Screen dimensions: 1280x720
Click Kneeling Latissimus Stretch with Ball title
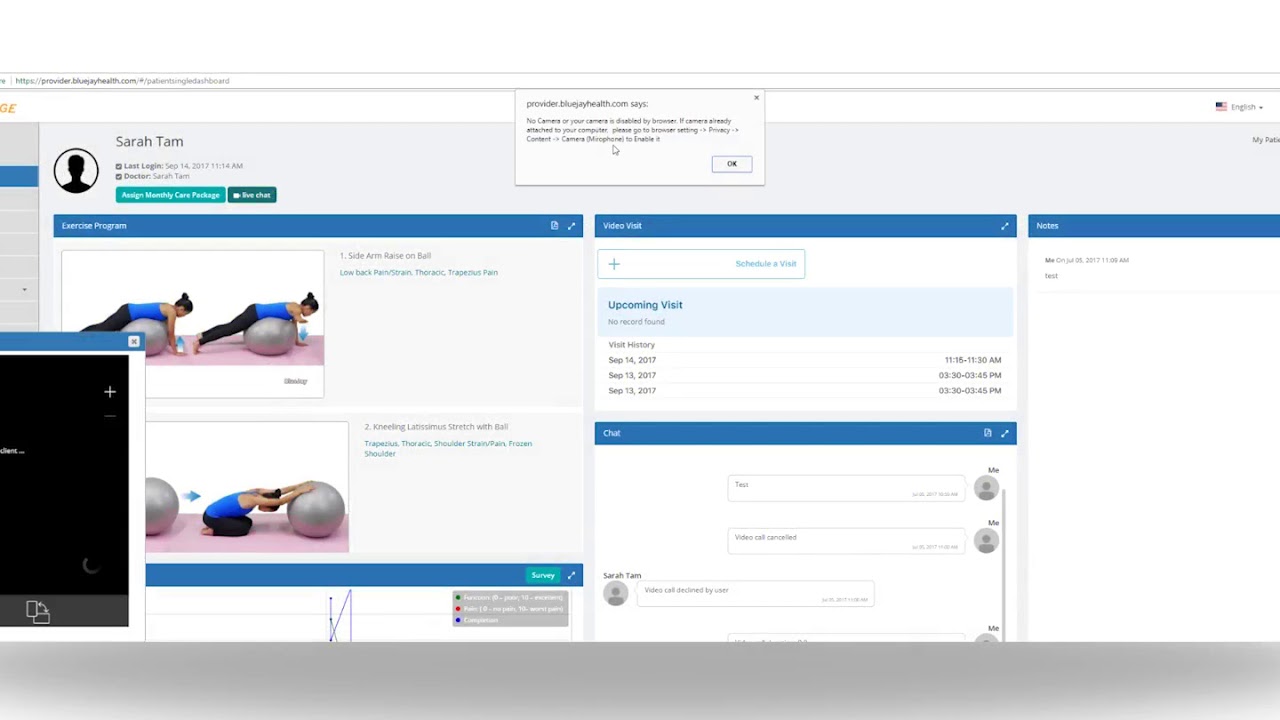[x=436, y=427]
